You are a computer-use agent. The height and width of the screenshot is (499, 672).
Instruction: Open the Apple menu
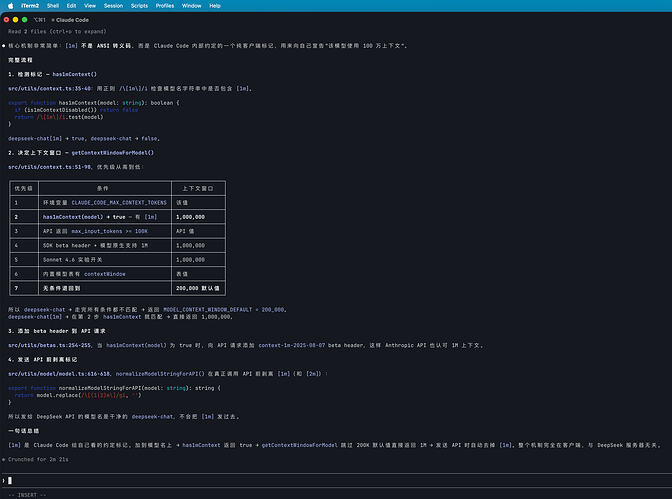click(10, 6)
